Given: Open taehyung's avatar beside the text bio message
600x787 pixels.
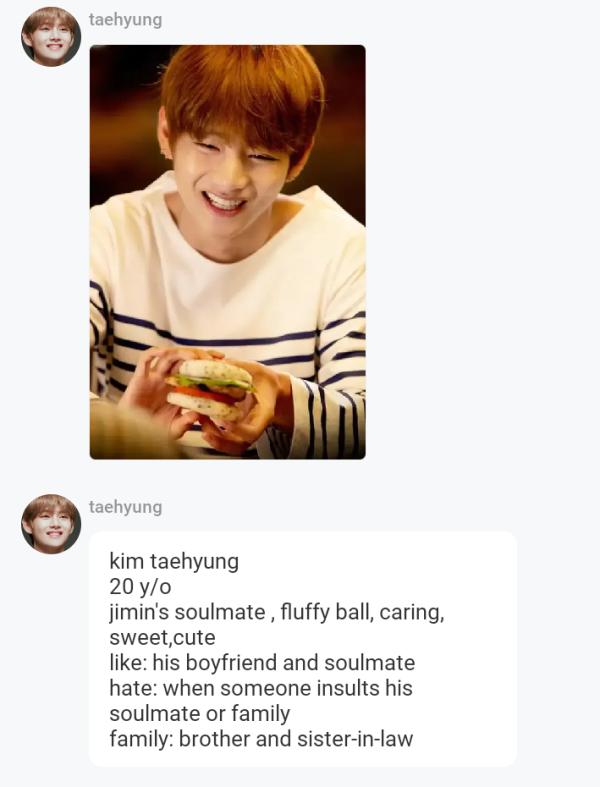Looking at the screenshot, I should pyautogui.click(x=51, y=524).
